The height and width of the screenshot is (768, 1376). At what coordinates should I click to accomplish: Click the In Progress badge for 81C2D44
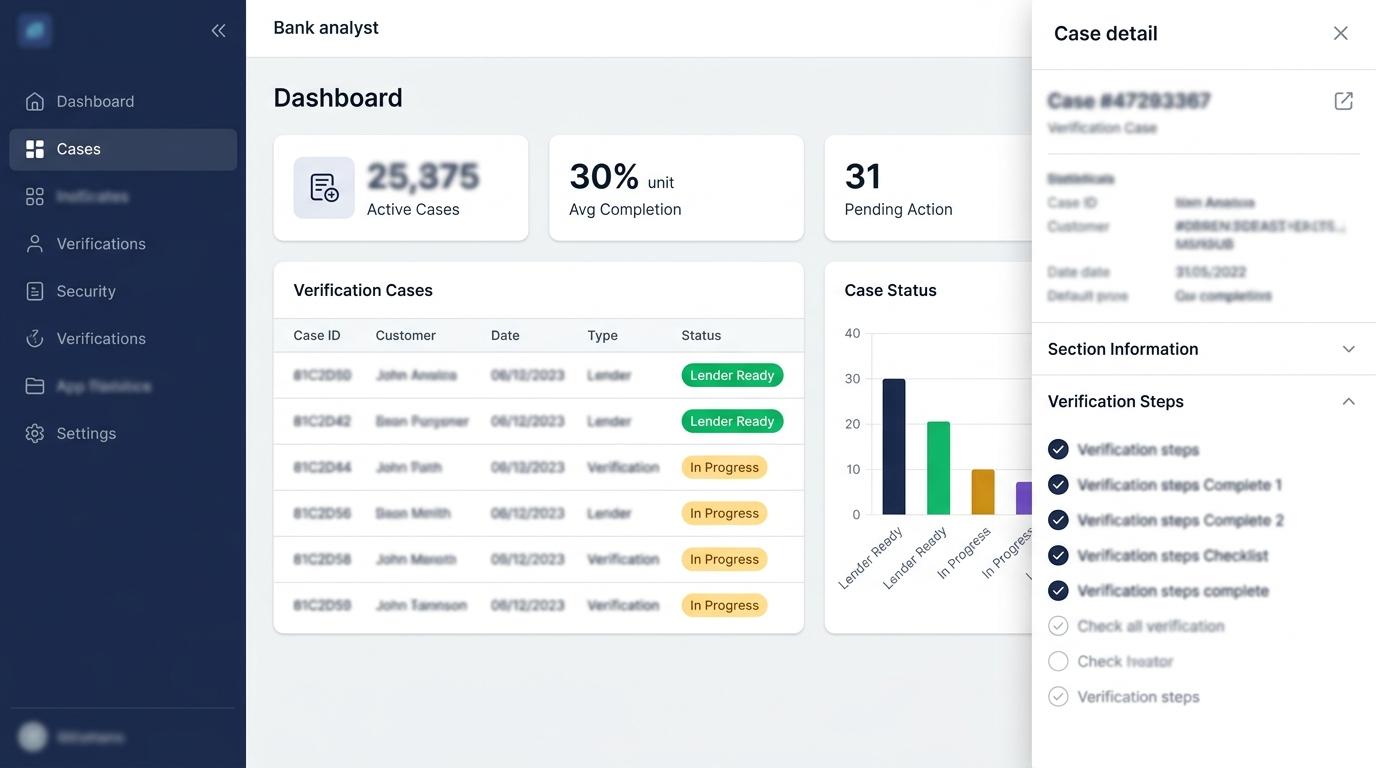pyautogui.click(x=724, y=467)
